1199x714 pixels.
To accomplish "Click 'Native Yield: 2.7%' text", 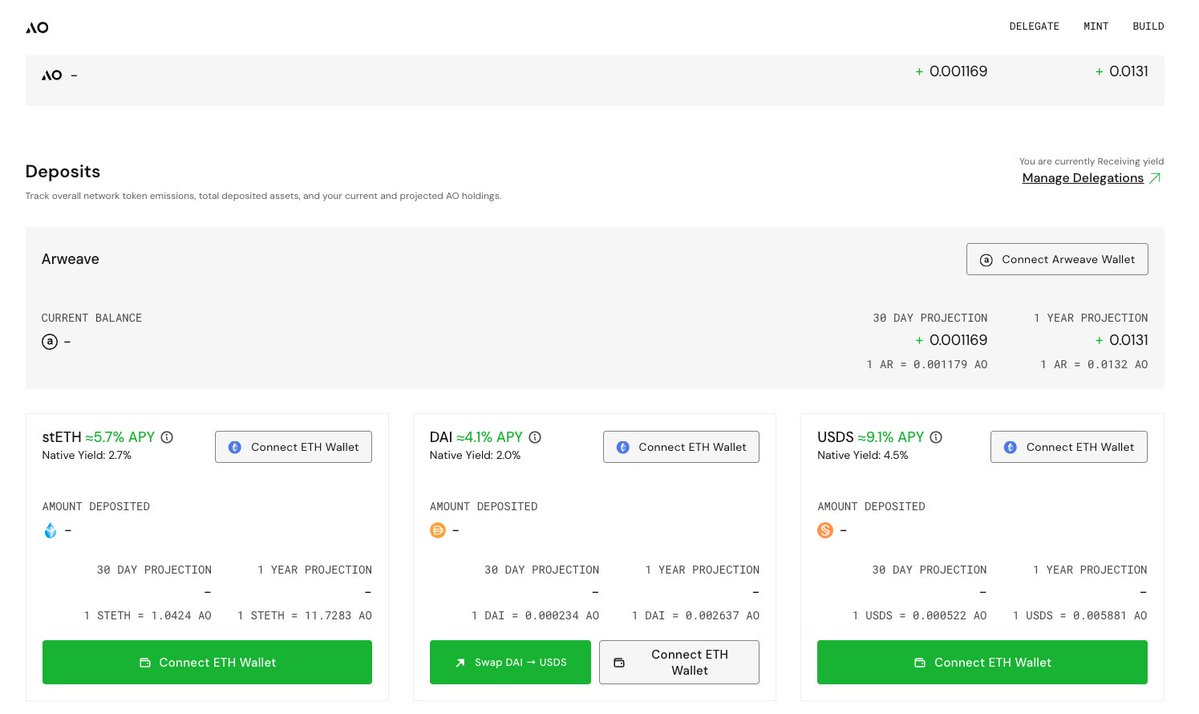I will [x=86, y=456].
